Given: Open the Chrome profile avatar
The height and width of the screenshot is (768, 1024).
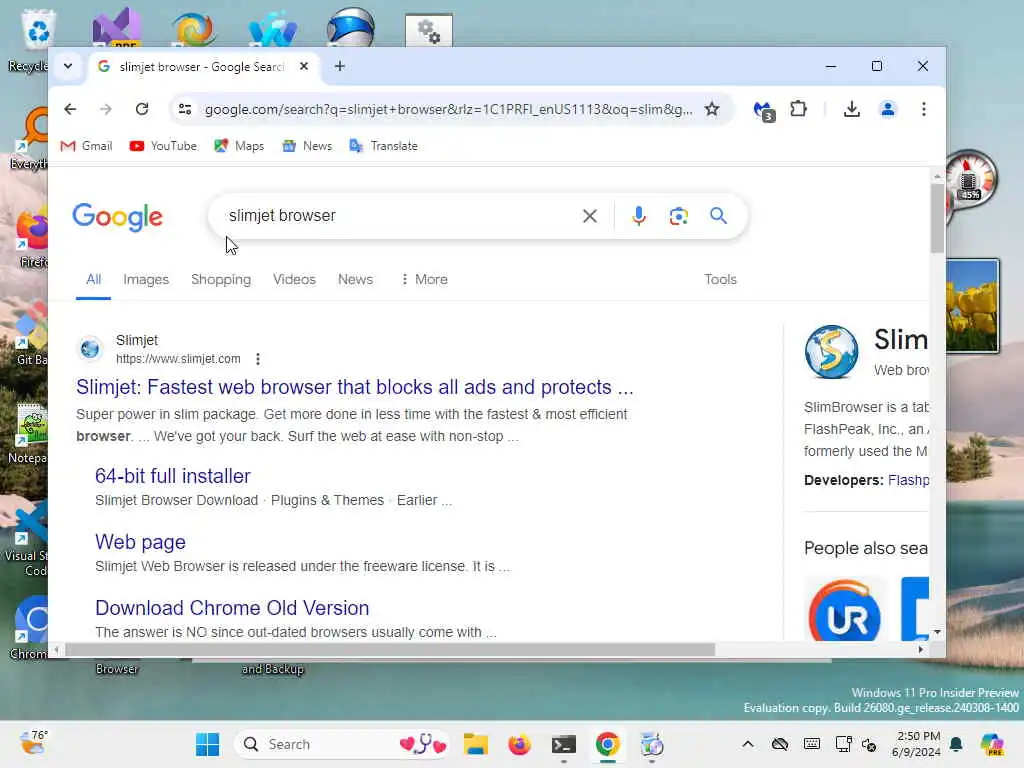Looking at the screenshot, I should pyautogui.click(x=888, y=109).
